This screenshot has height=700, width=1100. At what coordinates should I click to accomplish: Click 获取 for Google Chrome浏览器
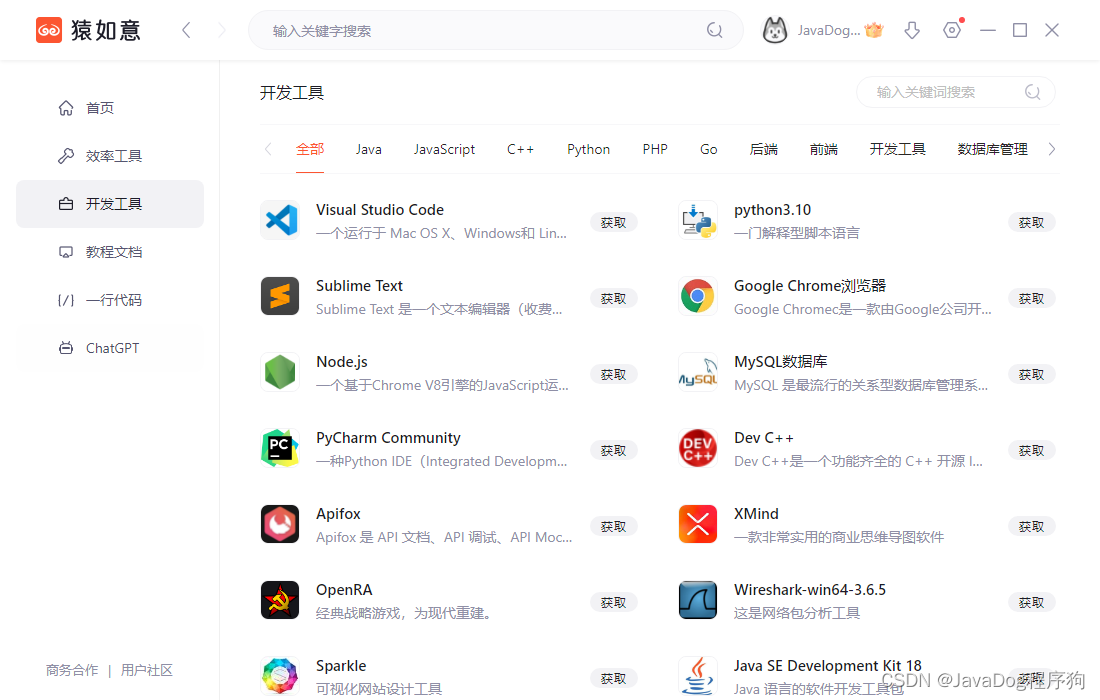click(x=1031, y=299)
